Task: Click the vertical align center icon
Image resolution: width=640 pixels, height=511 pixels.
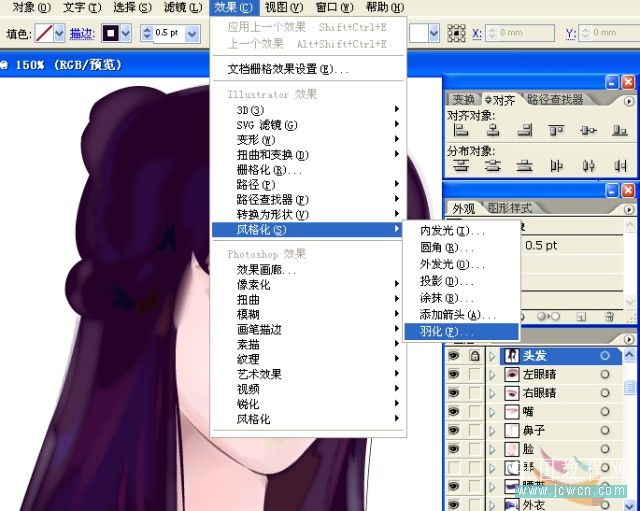Action: [x=588, y=130]
